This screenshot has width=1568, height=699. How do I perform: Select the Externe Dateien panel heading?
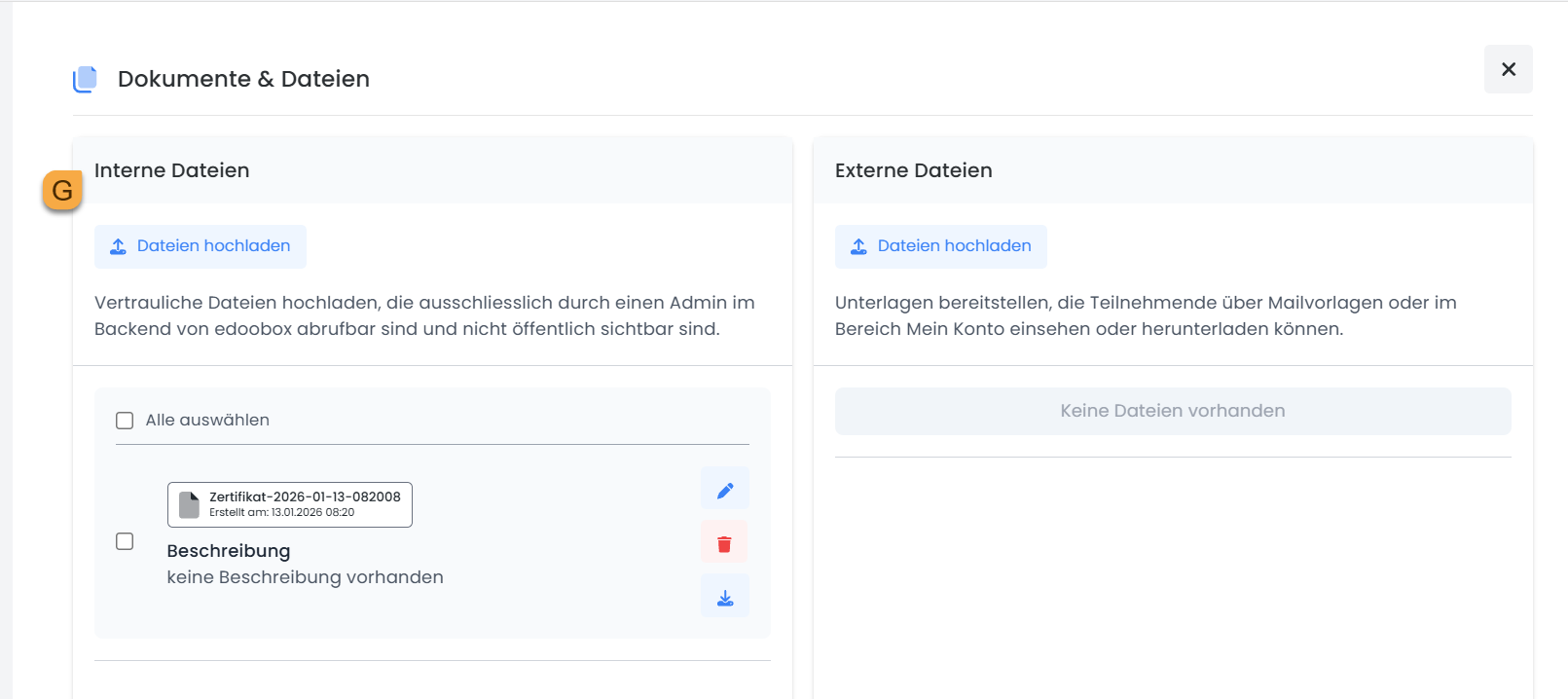point(913,170)
